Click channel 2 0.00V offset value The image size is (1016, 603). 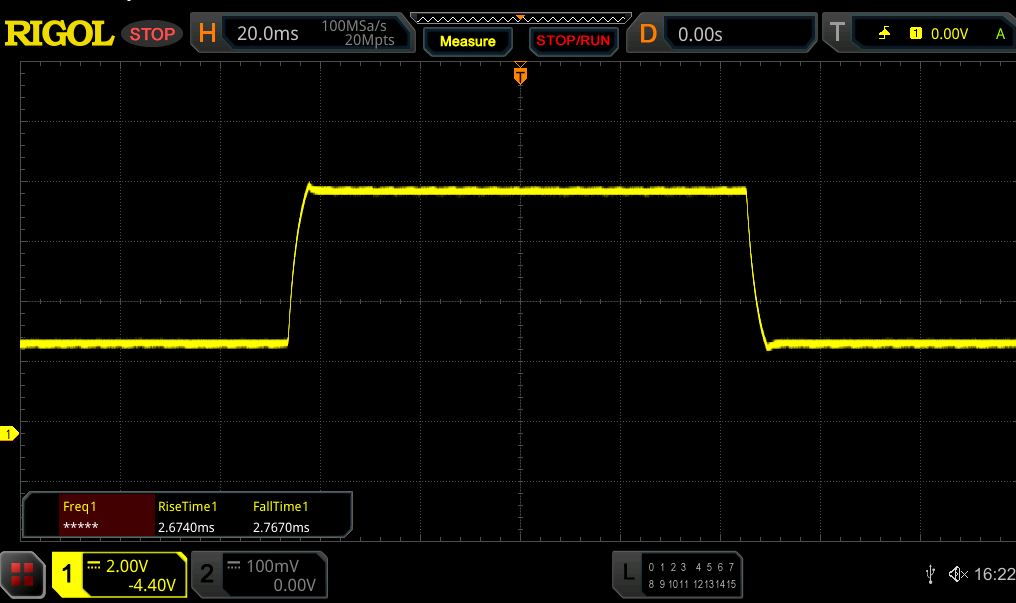pos(294,586)
